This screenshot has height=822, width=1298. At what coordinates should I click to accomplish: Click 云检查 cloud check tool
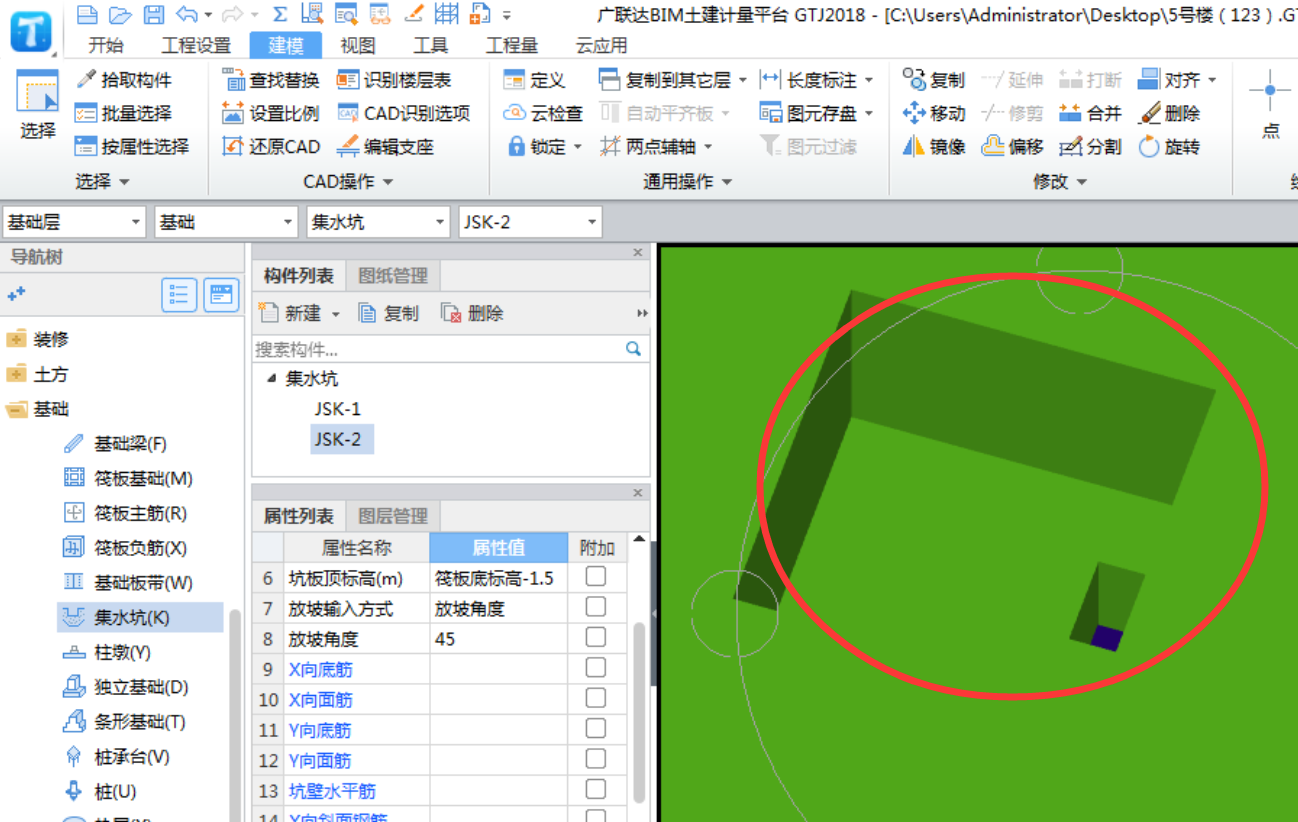pyautogui.click(x=543, y=113)
